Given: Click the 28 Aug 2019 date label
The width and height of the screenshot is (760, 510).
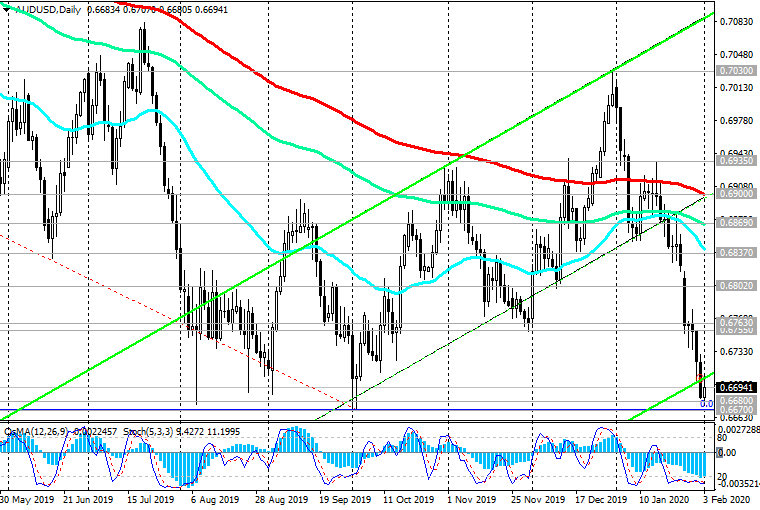Looking at the screenshot, I should [x=281, y=499].
